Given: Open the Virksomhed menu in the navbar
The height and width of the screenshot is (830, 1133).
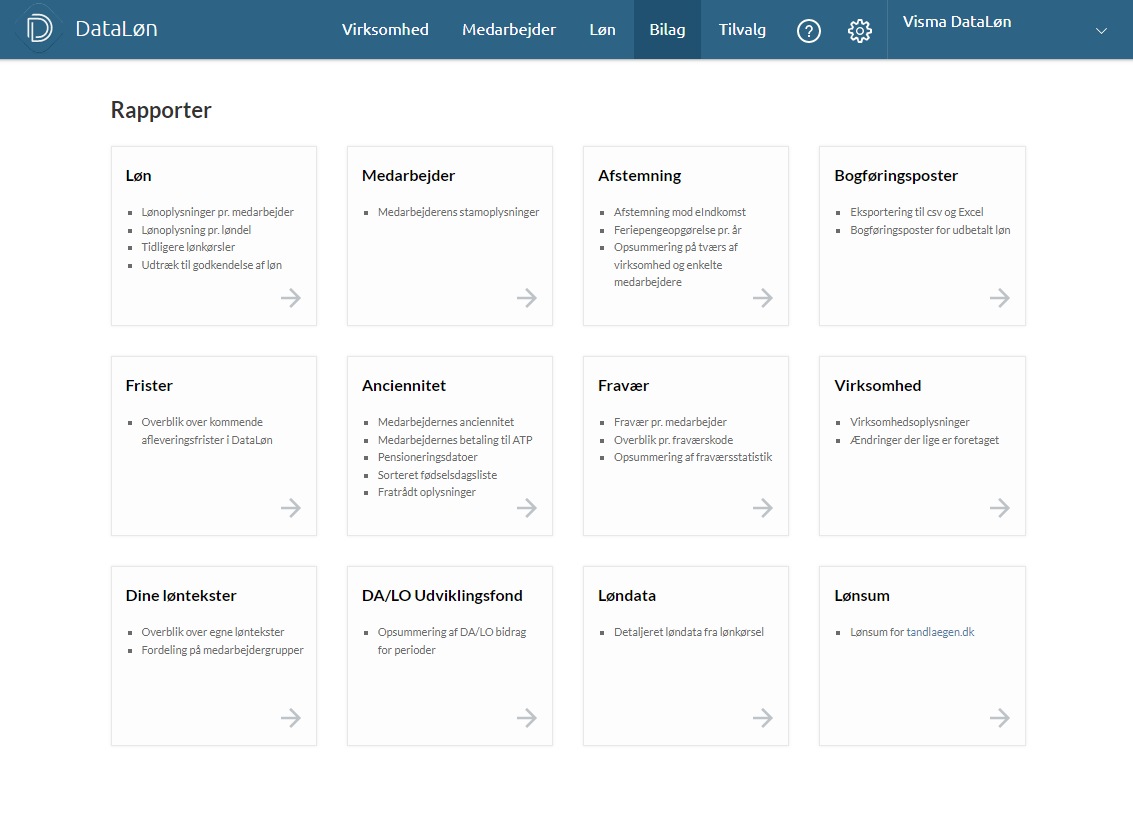Looking at the screenshot, I should [x=385, y=30].
